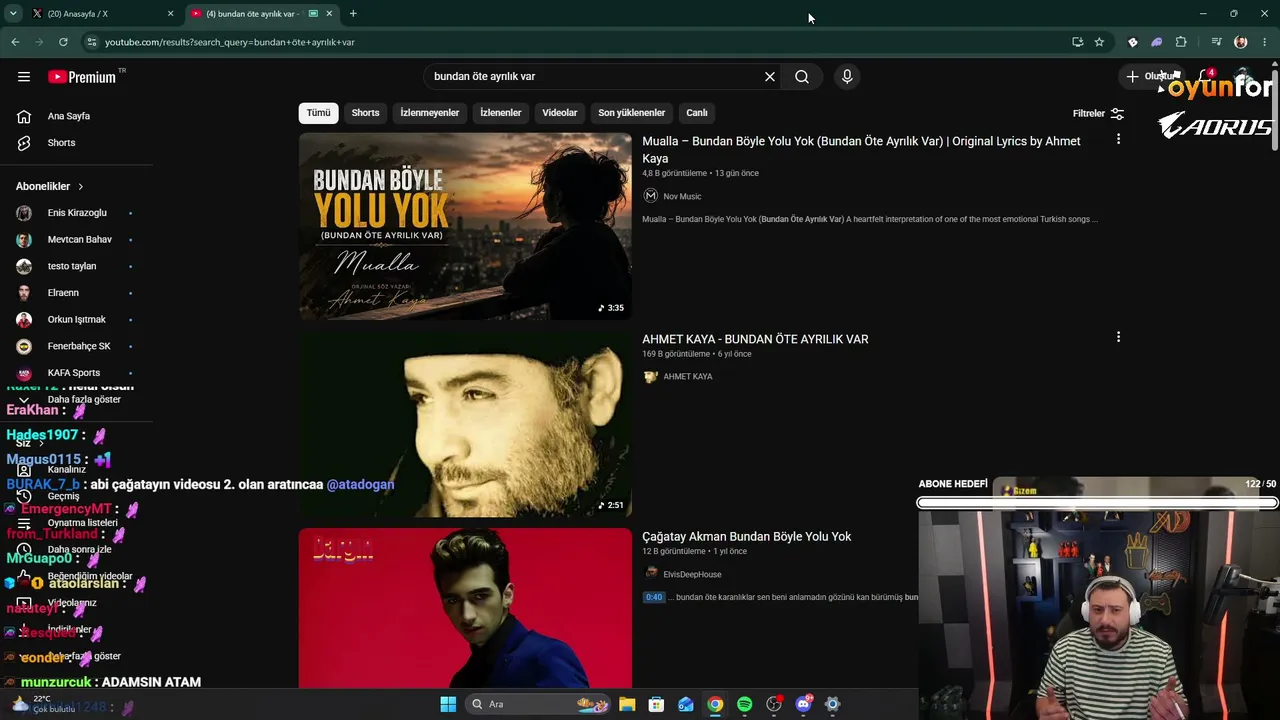
Task: Open the Windows Start menu
Action: pyautogui.click(x=448, y=704)
